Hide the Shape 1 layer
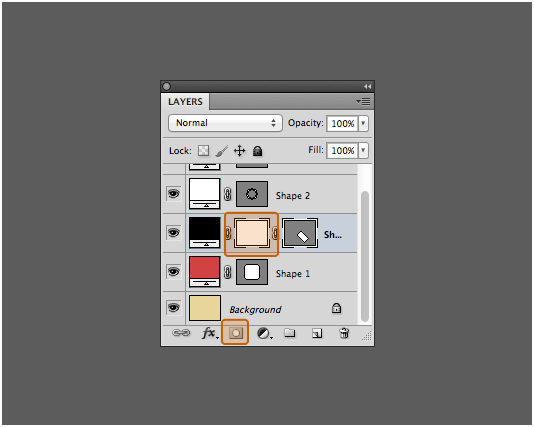Viewport: 534px width, 427px height. [174, 272]
